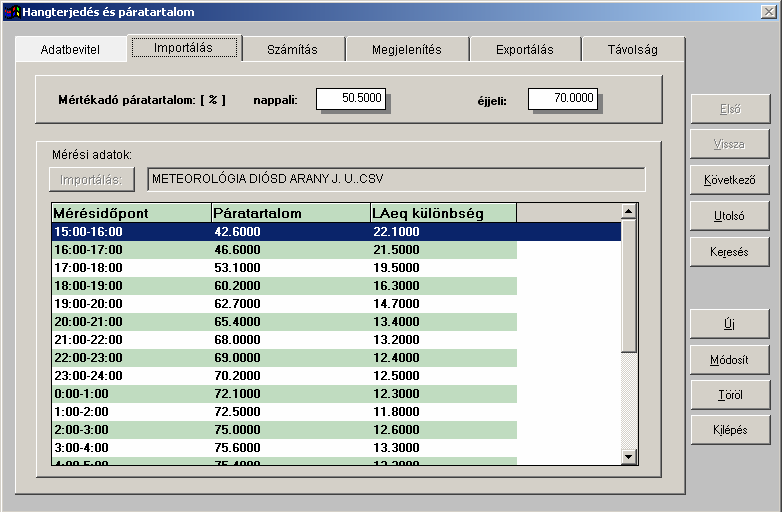
Task: Select the 20:00-21:00 row
Action: pyautogui.click(x=284, y=322)
